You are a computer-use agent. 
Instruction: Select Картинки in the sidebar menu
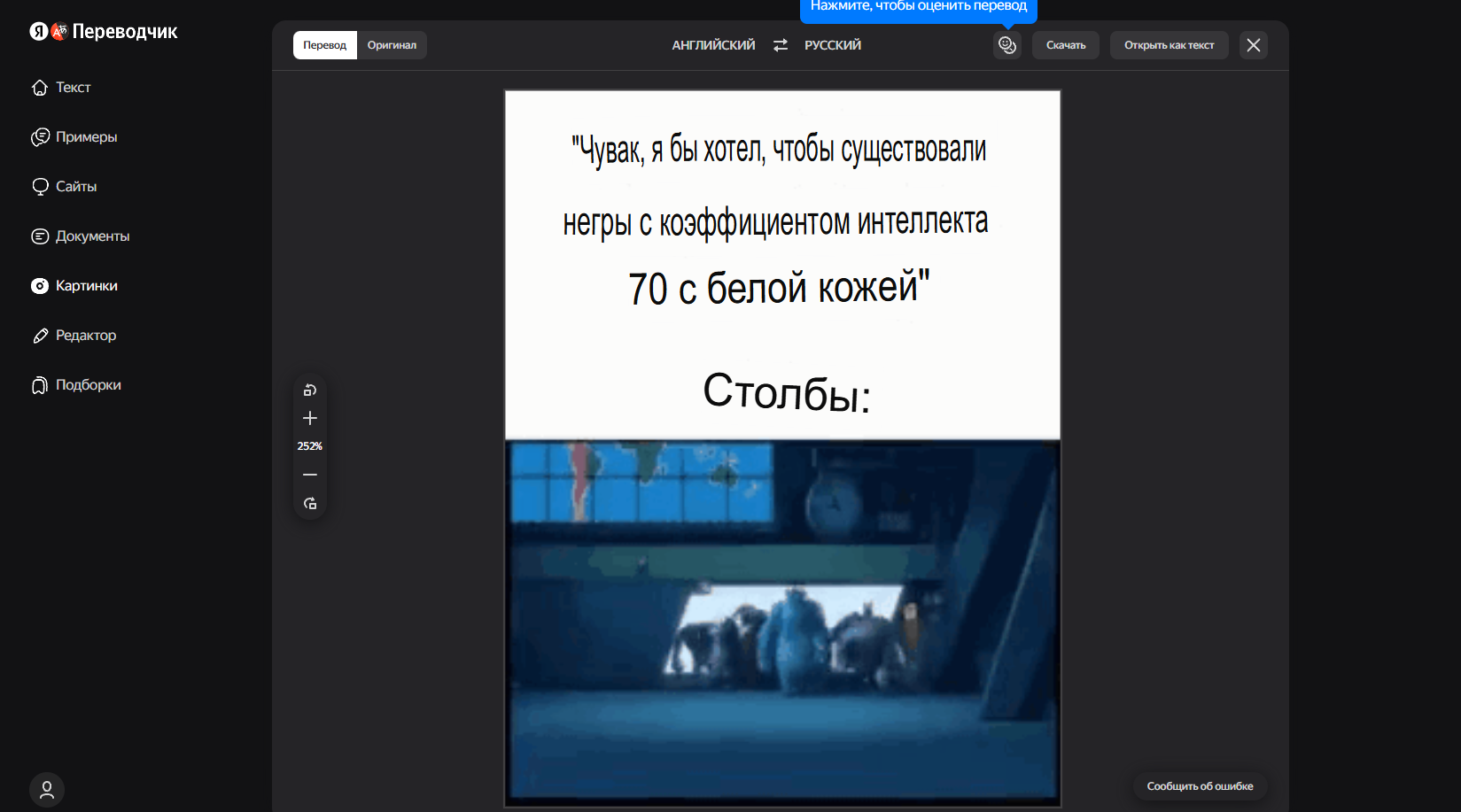click(87, 286)
